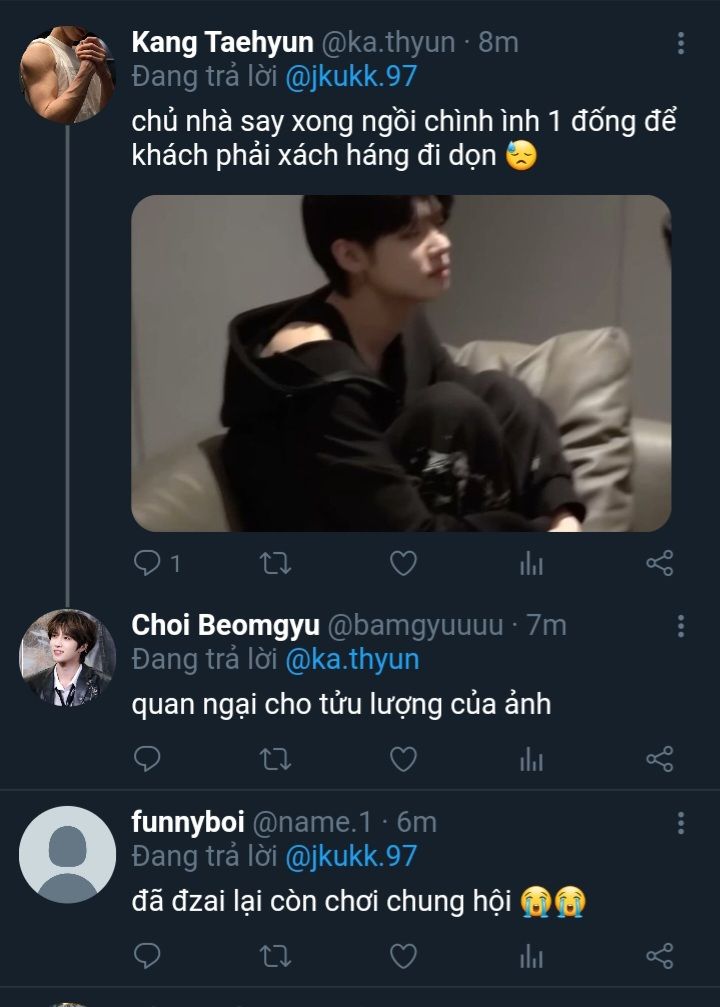Like funnyboi's reply
Screen dimensions: 720x1007
403,957
